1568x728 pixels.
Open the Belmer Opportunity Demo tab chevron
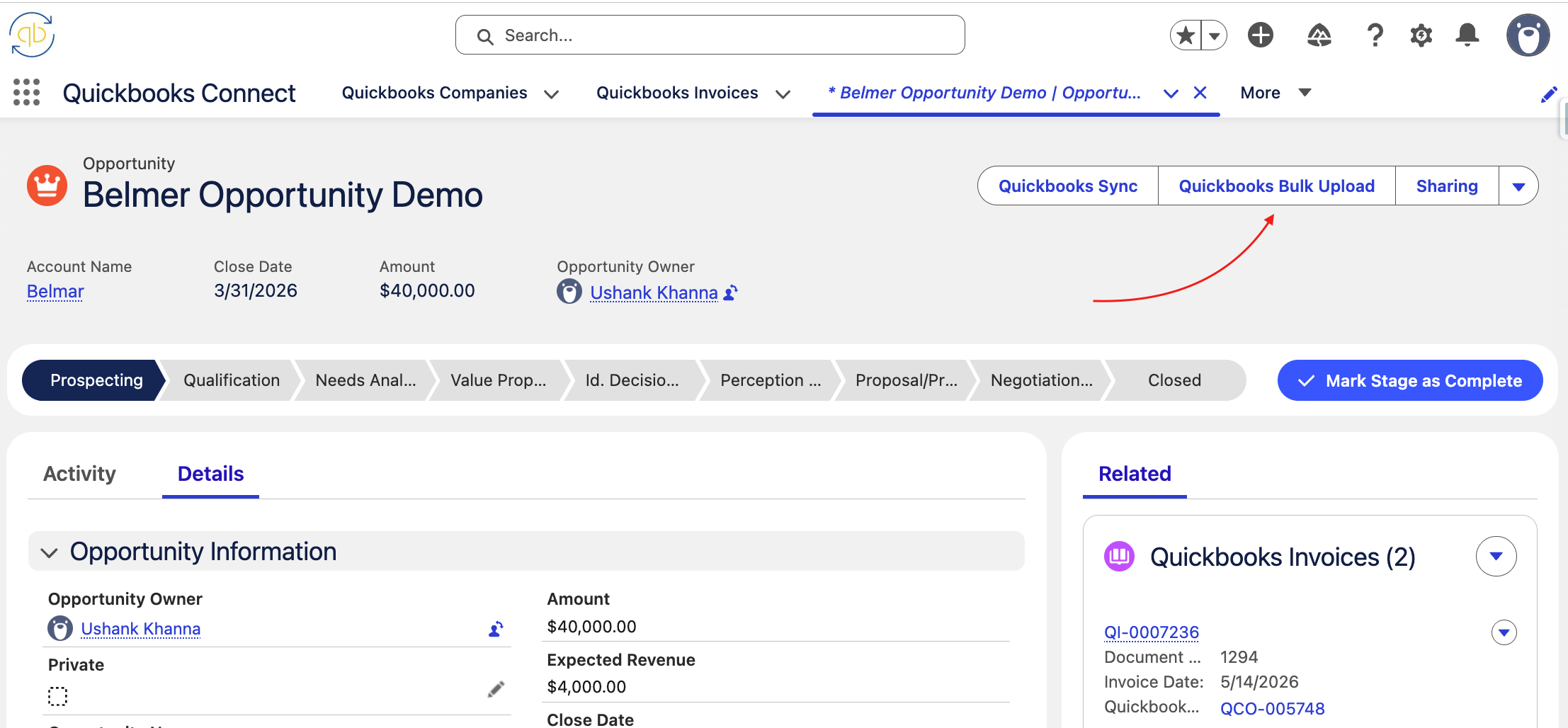[x=1171, y=93]
